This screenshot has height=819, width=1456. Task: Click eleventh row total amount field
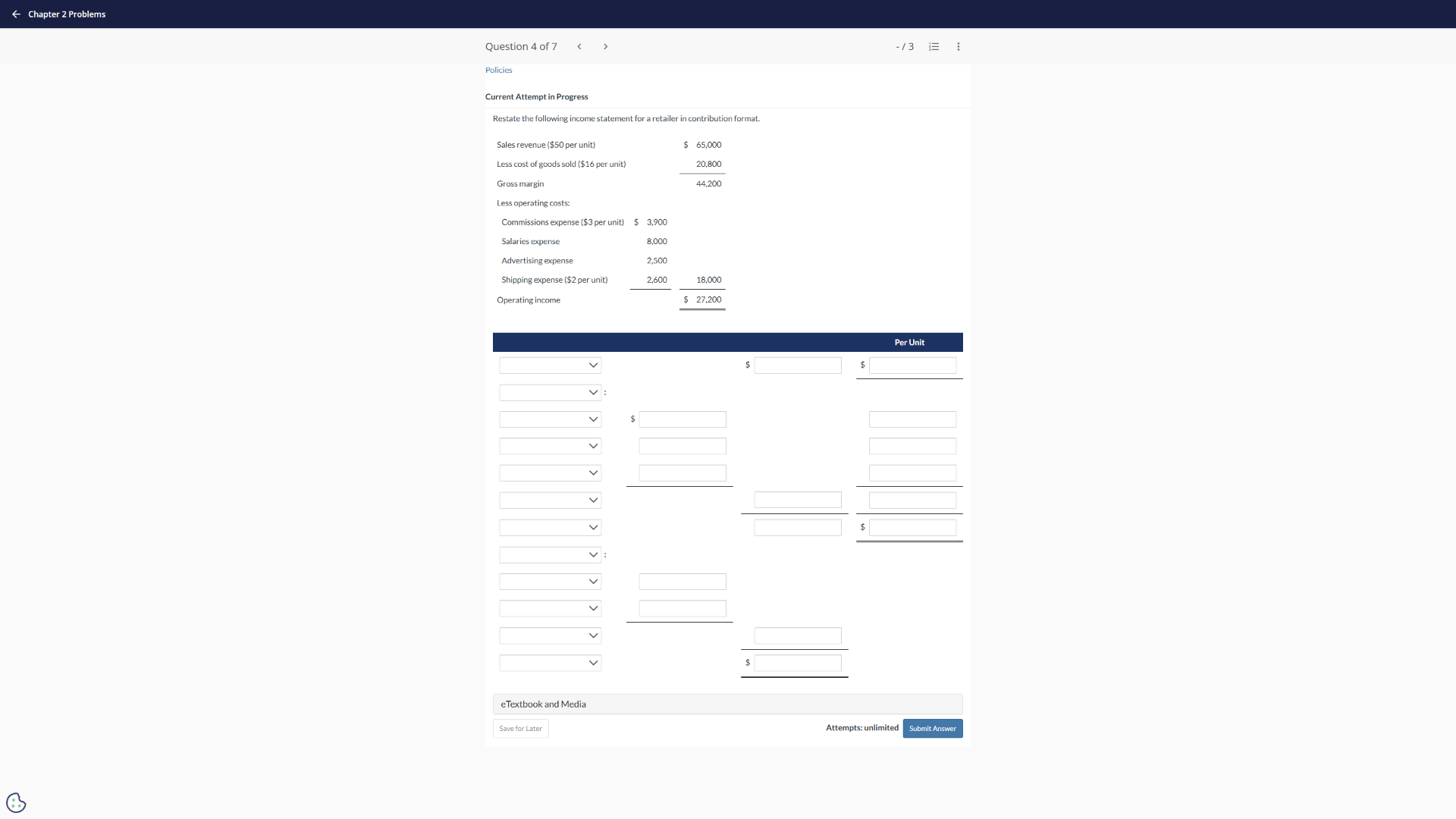pos(798,636)
